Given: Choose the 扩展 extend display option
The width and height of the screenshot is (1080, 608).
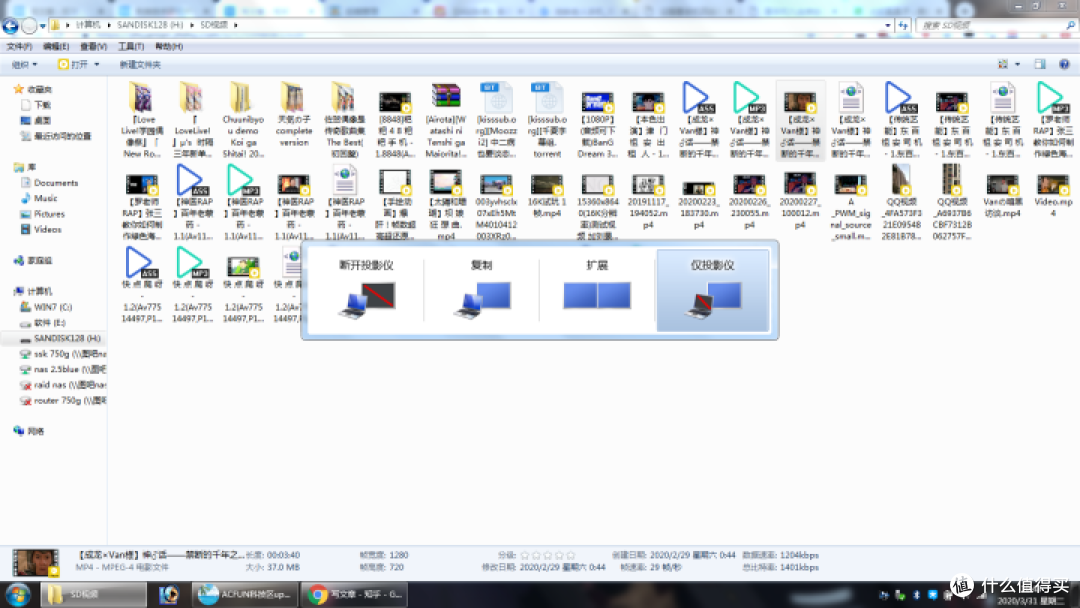Looking at the screenshot, I should 597,291.
